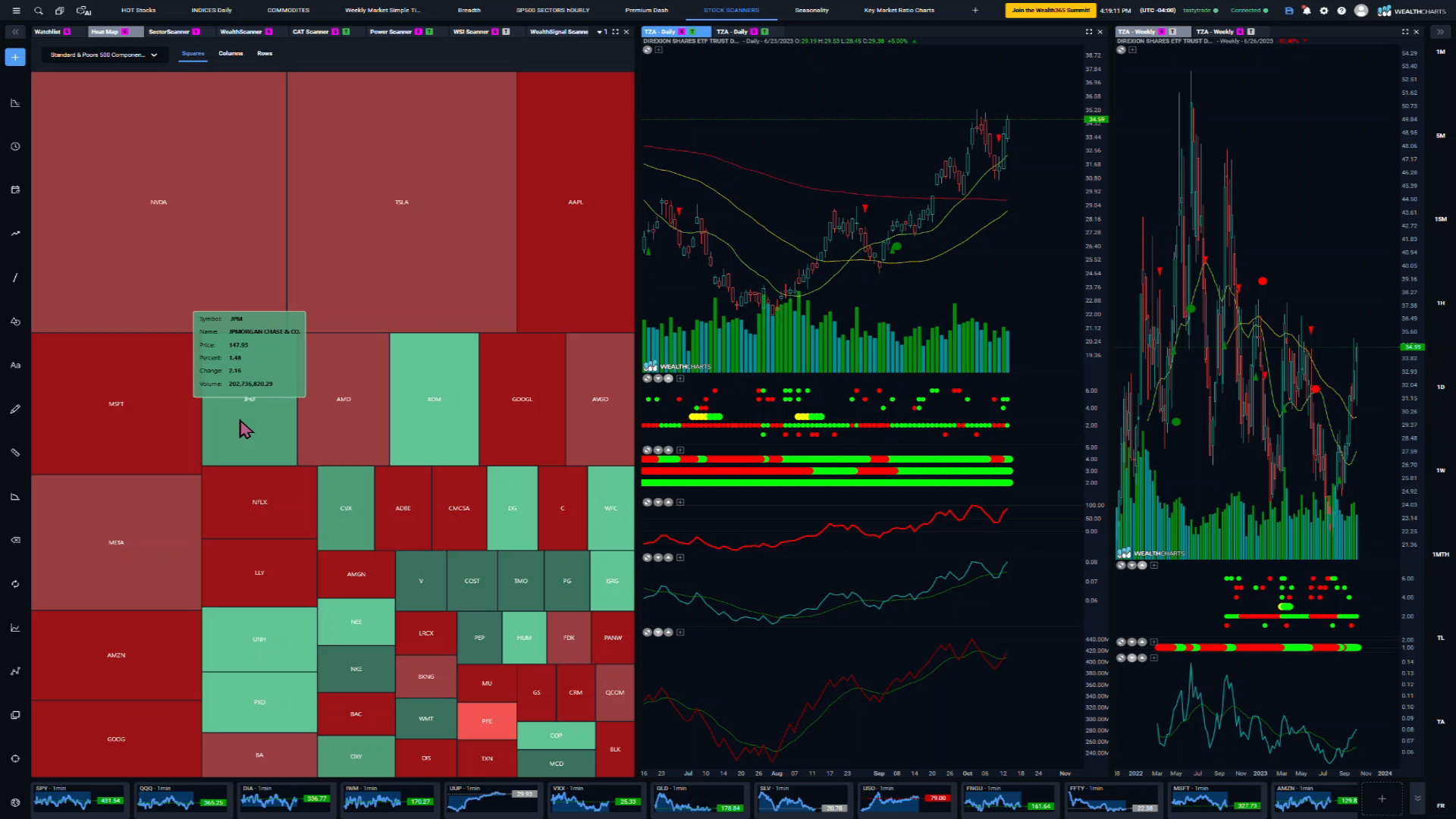This screenshot has width=1456, height=819.
Task: Click the blue plus add button
Action: (15, 57)
